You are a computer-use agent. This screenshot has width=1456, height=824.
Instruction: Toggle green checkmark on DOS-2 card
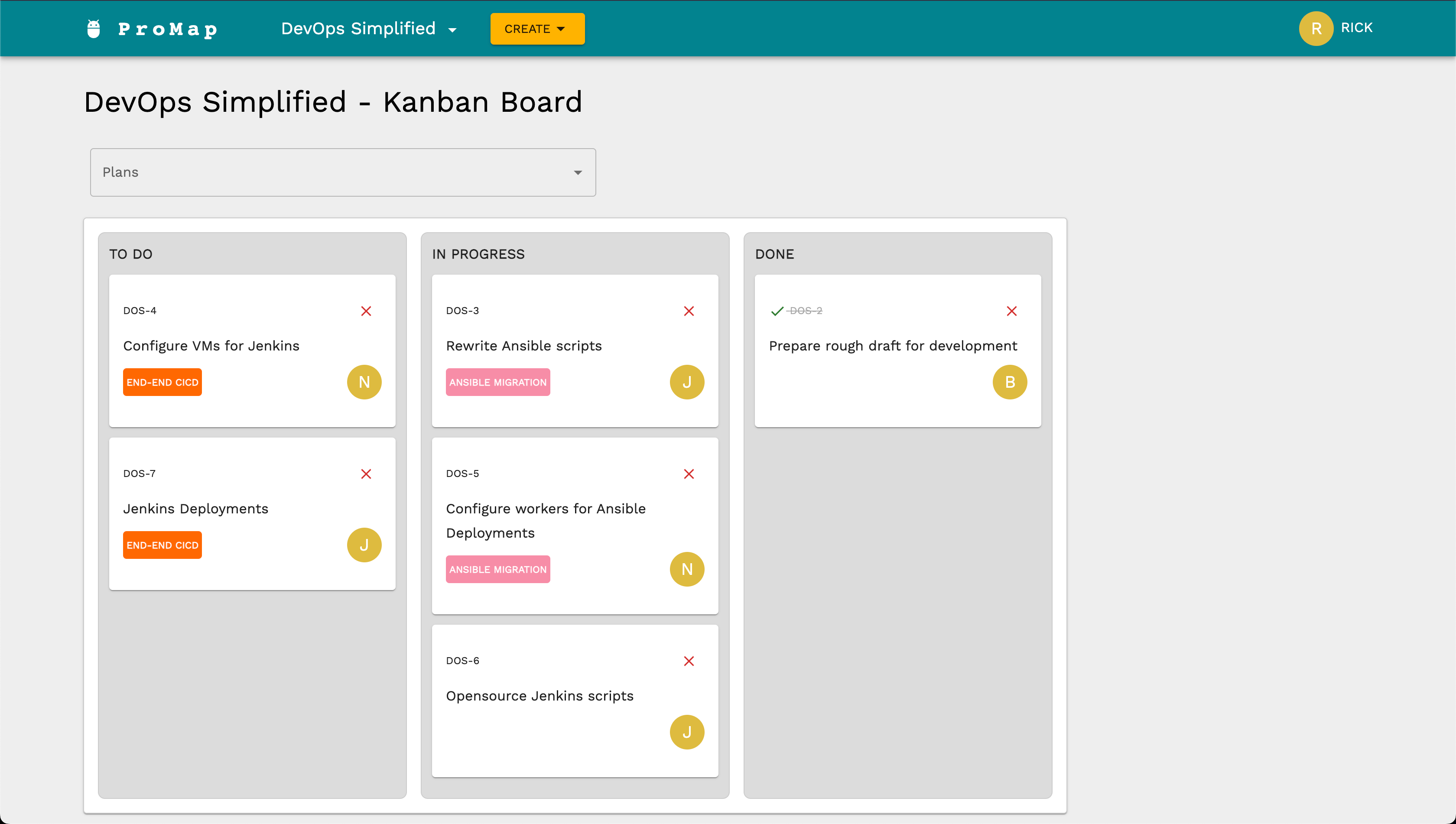777,311
